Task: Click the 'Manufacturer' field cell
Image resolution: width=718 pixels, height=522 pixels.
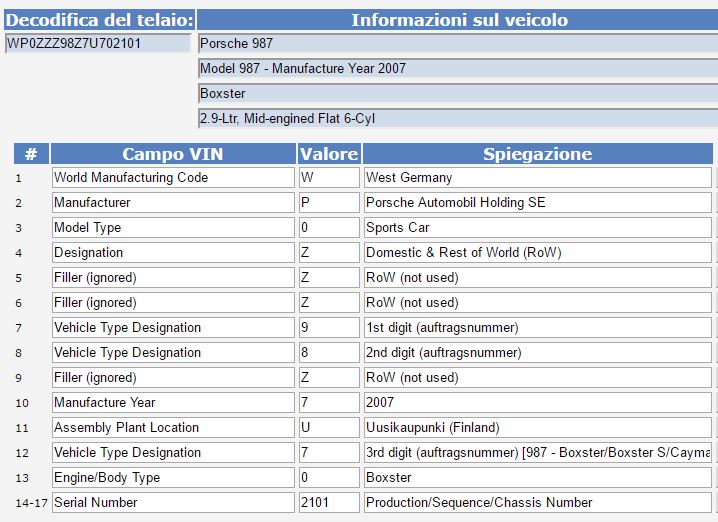Action: (173, 202)
